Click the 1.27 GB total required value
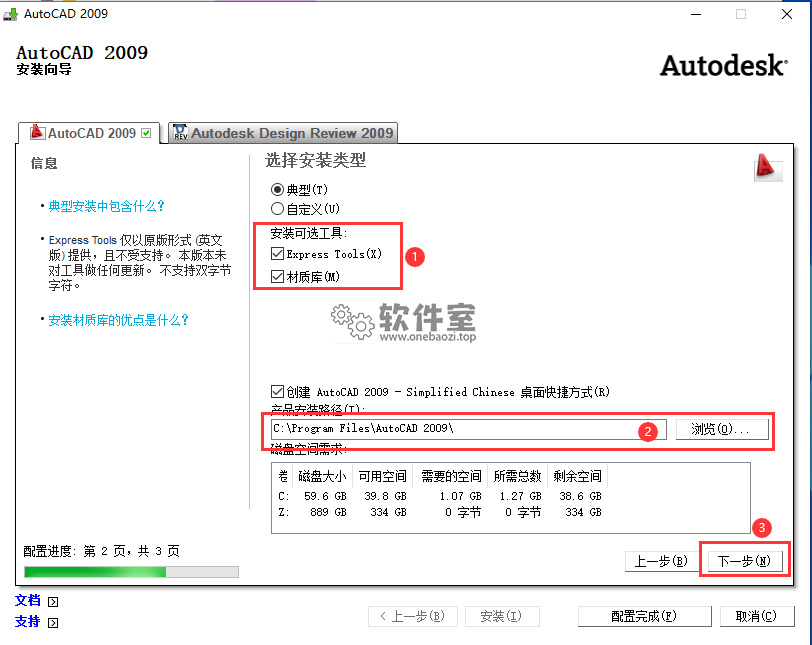Viewport: 812px width, 645px height. (x=520, y=496)
